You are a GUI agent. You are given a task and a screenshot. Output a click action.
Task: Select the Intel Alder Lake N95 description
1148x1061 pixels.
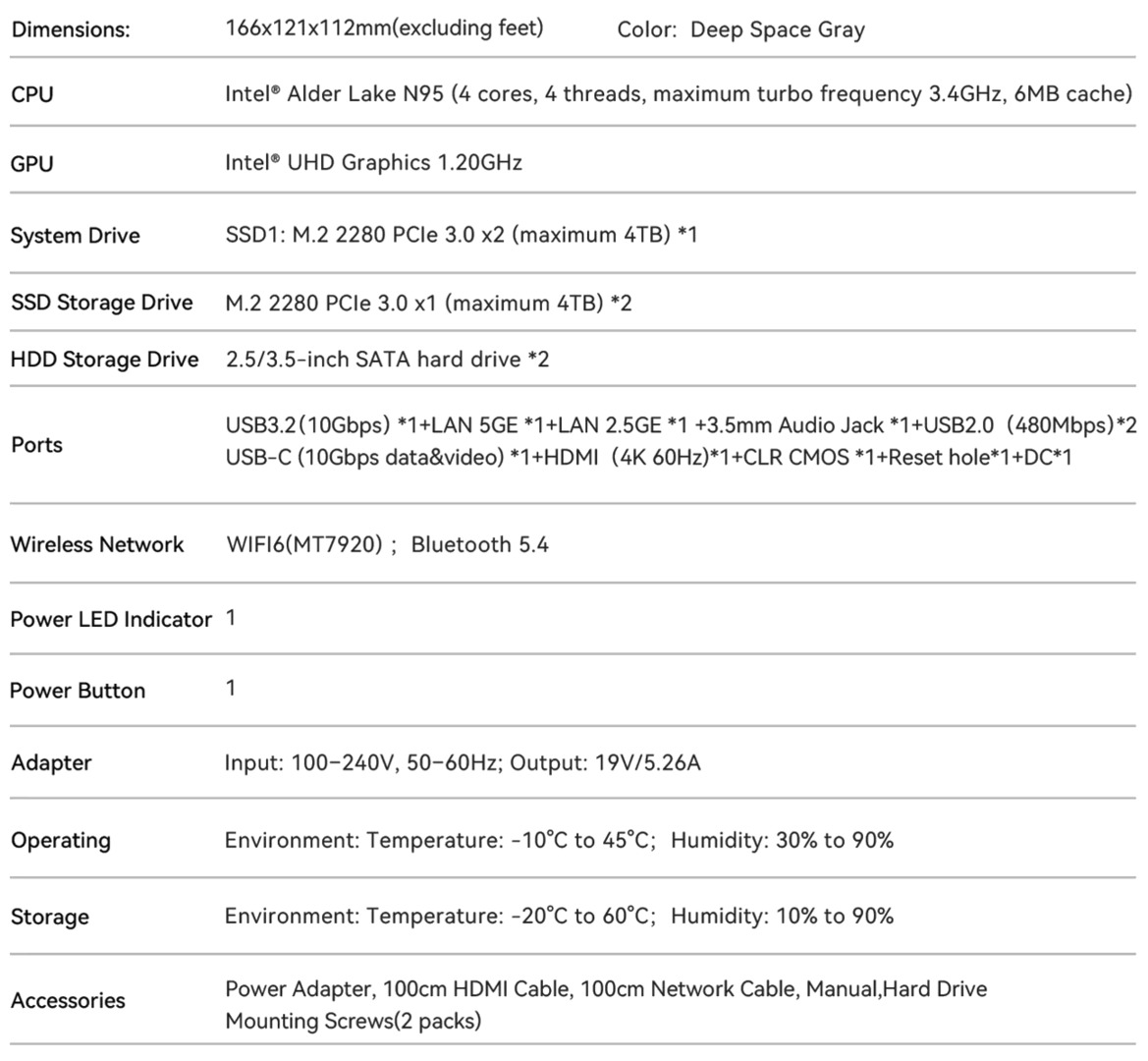[x=679, y=94]
